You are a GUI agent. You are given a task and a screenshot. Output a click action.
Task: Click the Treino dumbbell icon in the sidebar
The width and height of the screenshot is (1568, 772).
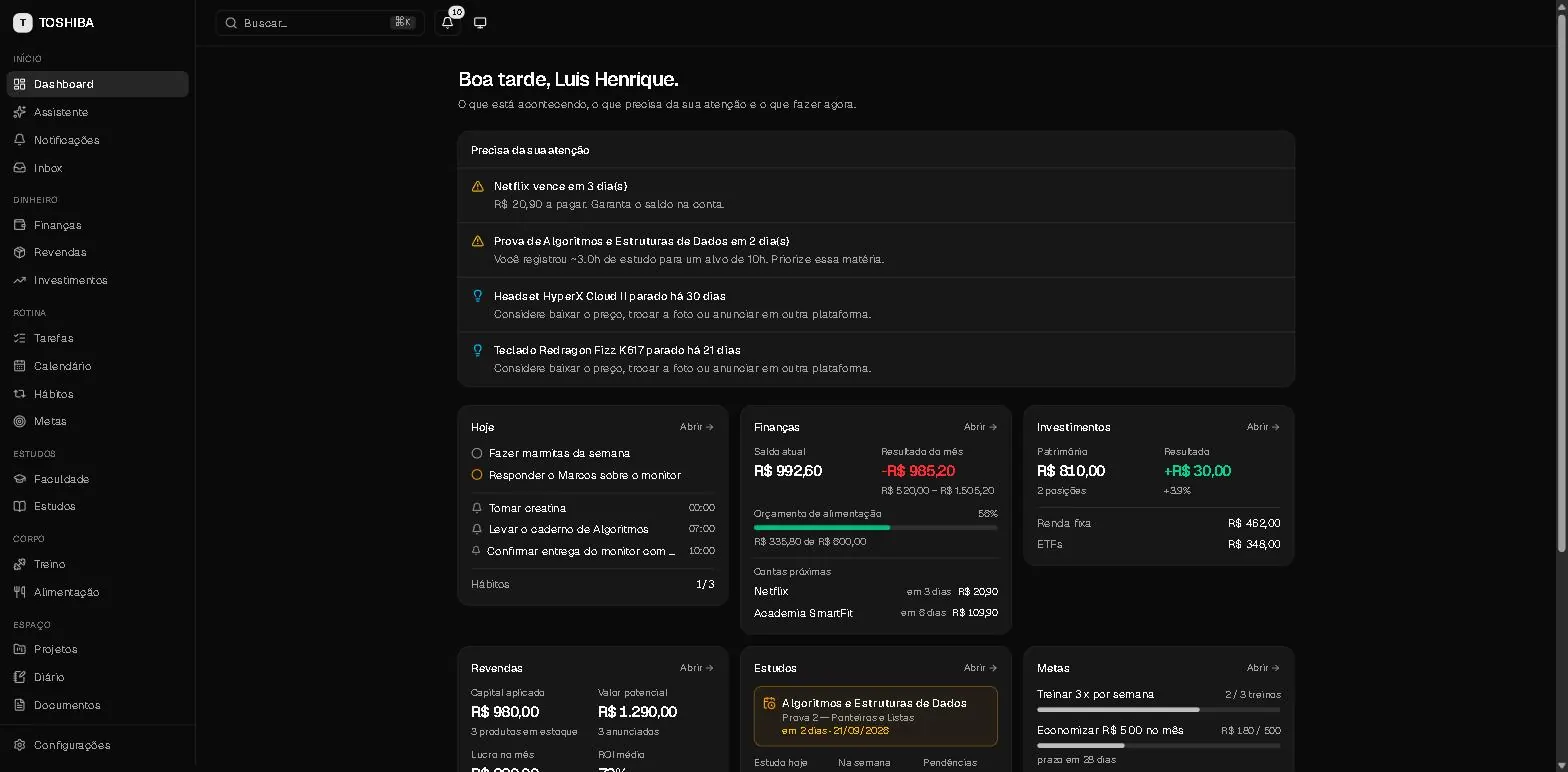[x=20, y=564]
